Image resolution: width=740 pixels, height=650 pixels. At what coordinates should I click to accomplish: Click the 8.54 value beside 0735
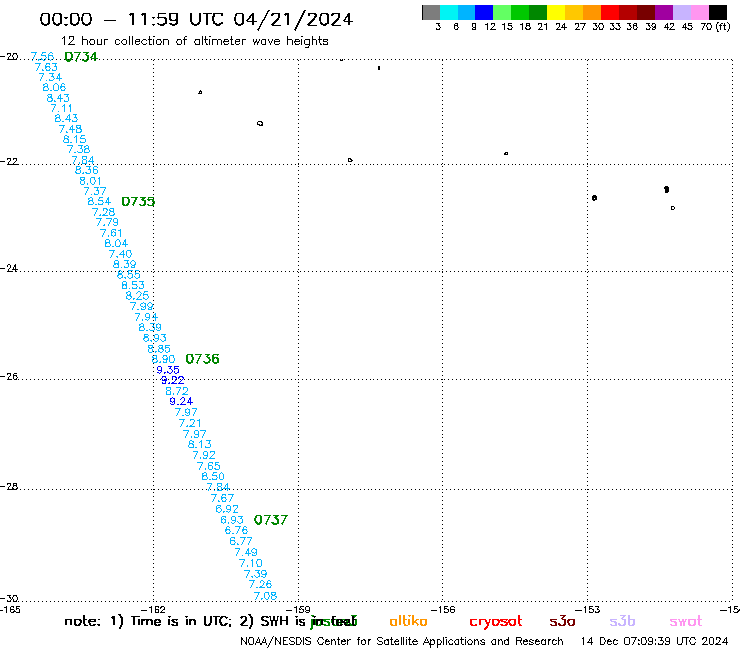click(99, 202)
